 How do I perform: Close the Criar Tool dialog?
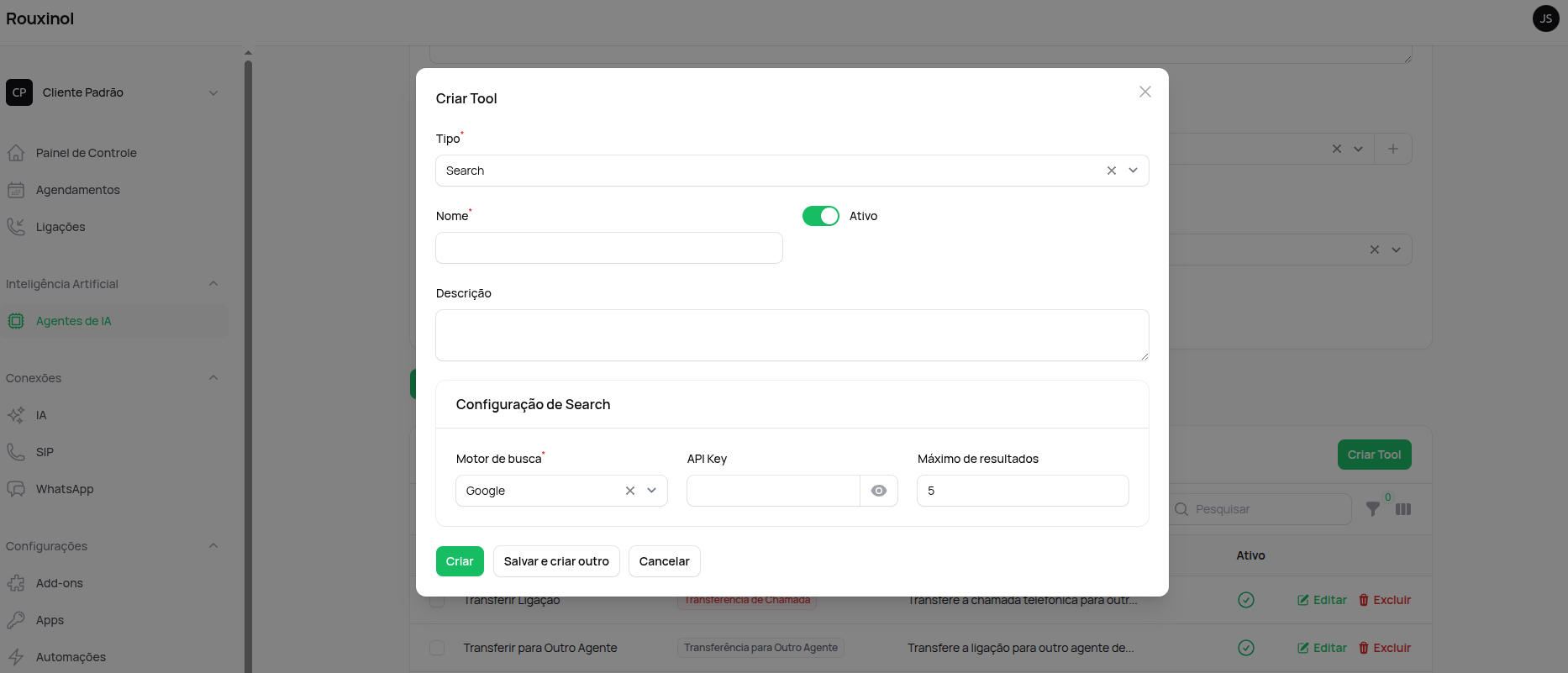1144,92
